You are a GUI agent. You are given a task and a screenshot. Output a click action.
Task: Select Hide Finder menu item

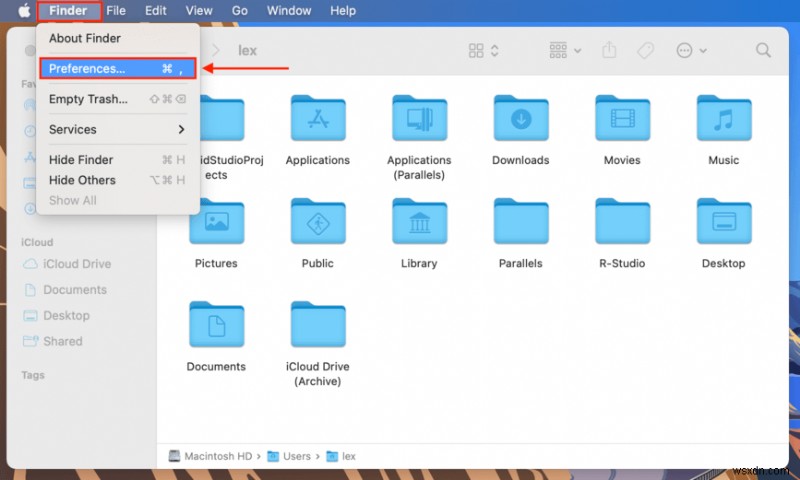(x=118, y=160)
